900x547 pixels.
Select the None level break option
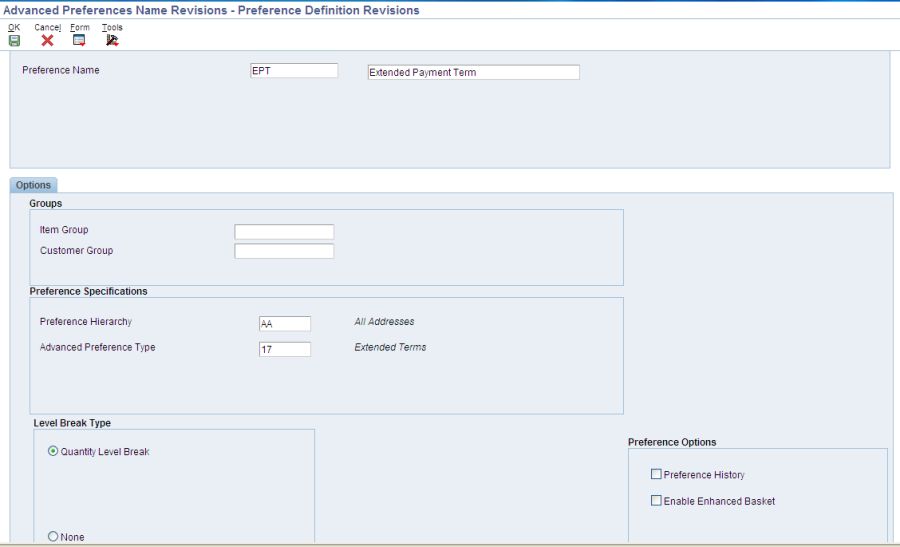point(53,536)
